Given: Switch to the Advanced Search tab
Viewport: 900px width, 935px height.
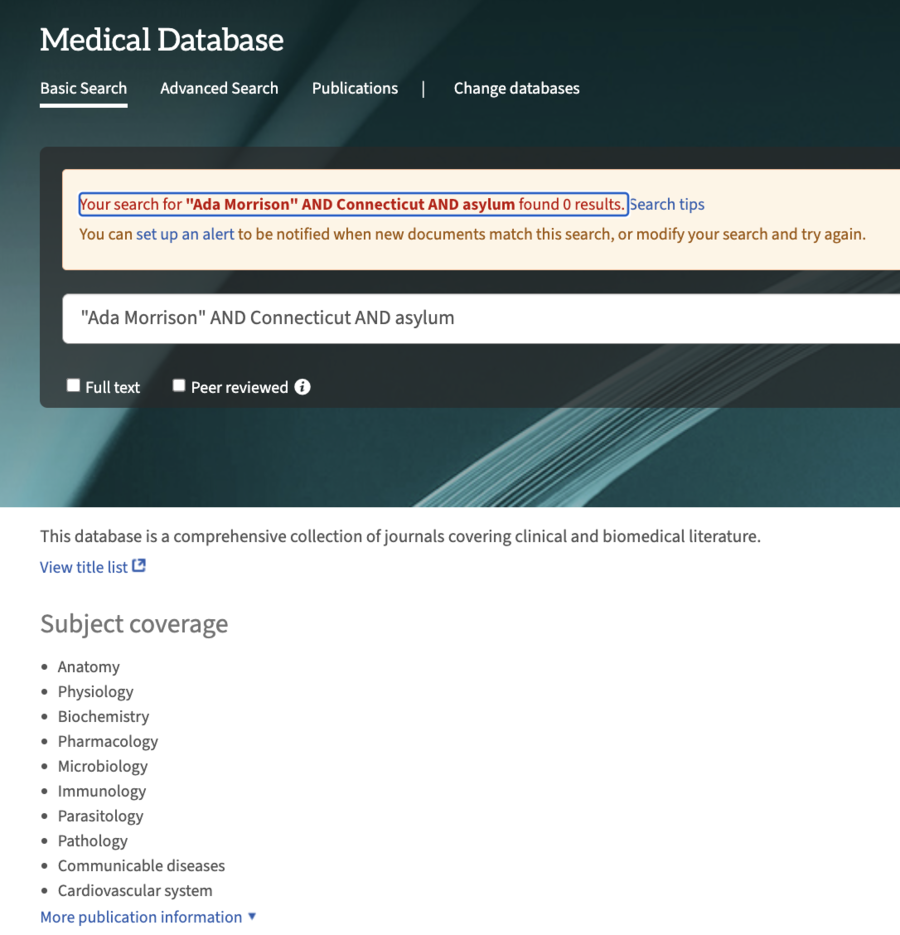Looking at the screenshot, I should click(x=219, y=88).
